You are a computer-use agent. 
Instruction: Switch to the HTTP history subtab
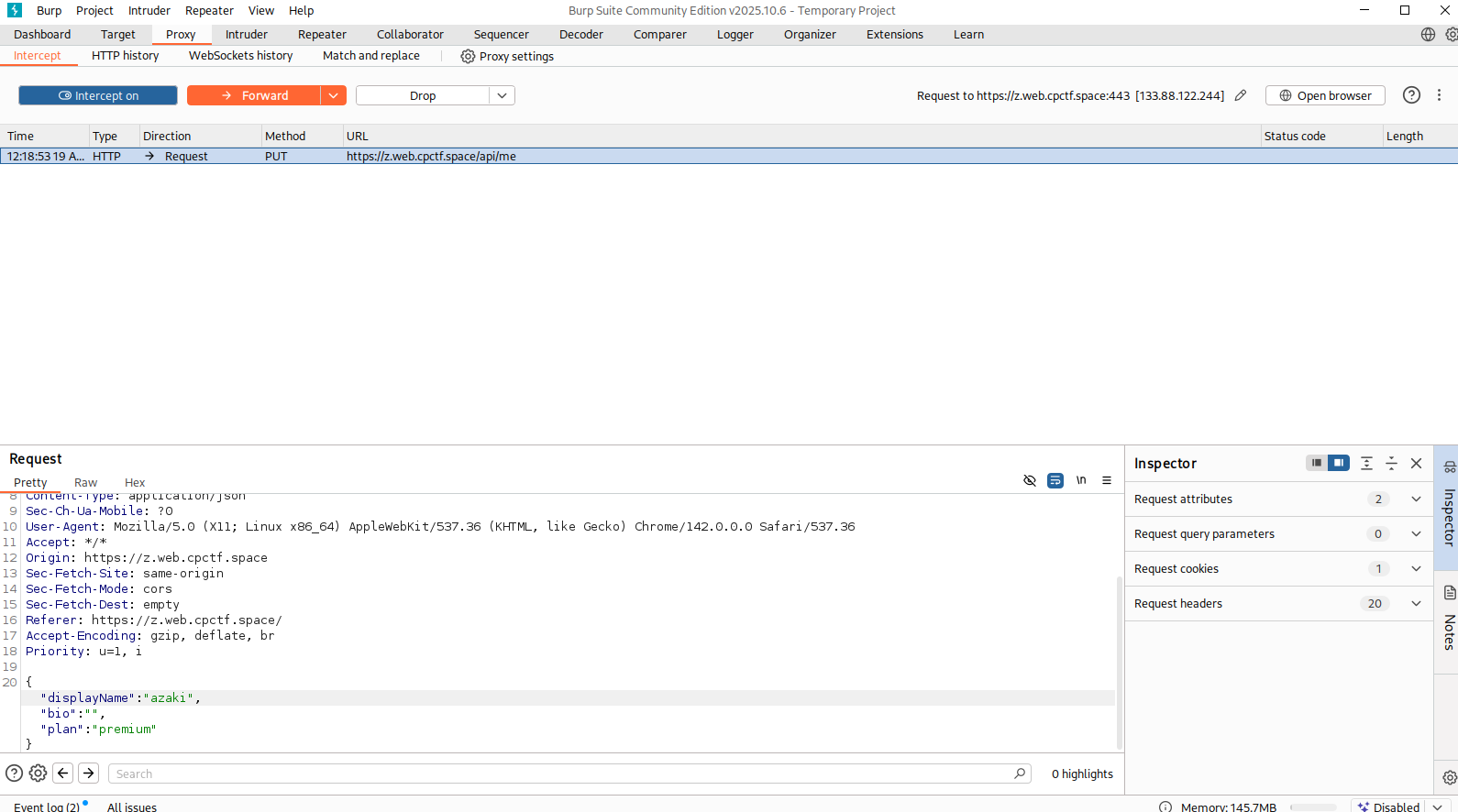point(126,56)
